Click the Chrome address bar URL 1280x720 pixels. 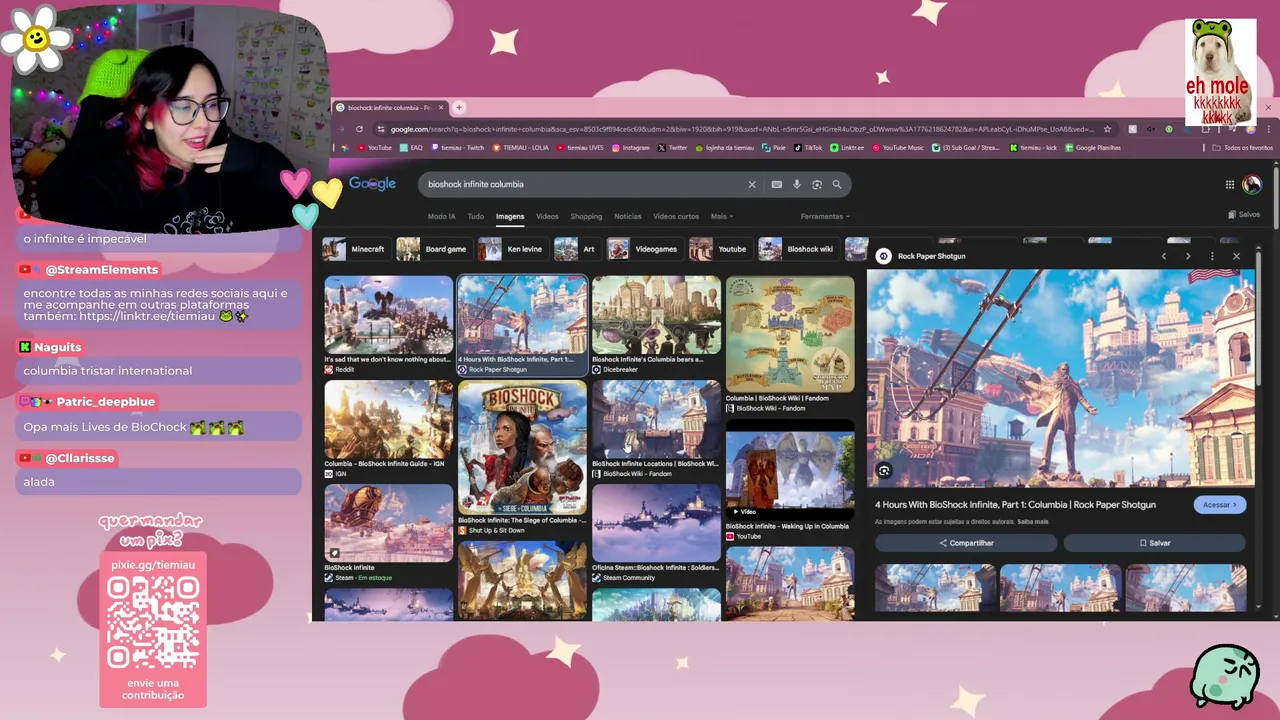[740, 129]
